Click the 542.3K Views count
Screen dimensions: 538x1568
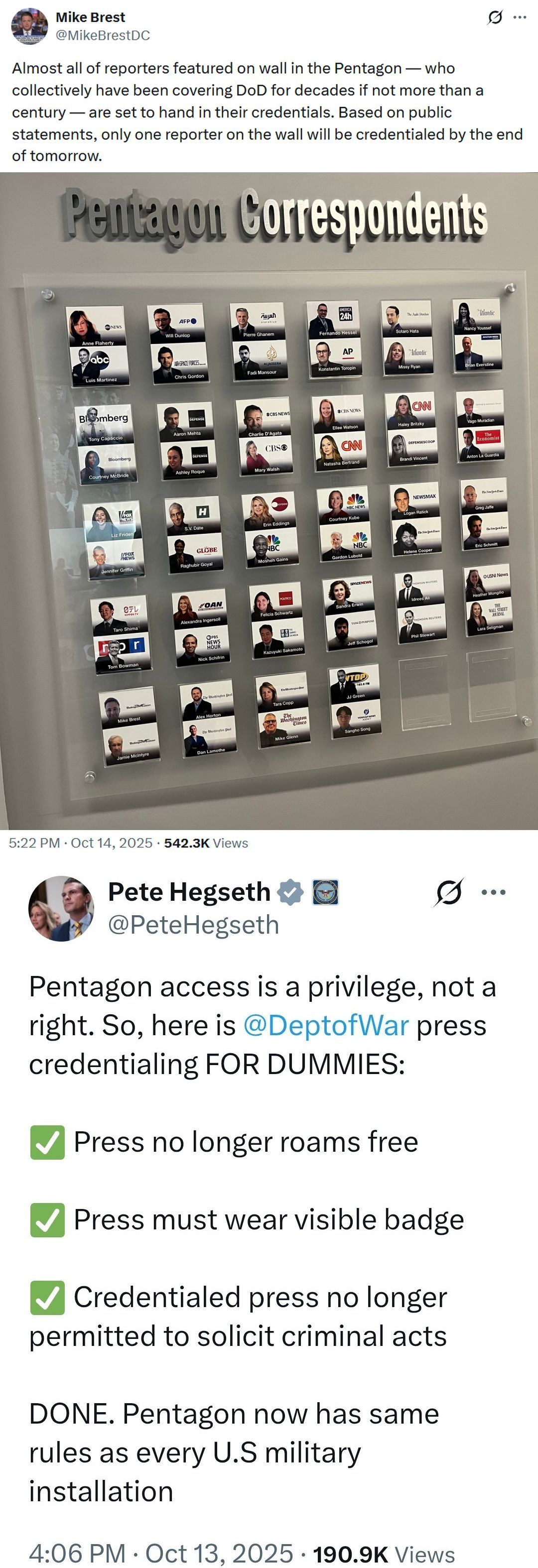click(x=206, y=843)
